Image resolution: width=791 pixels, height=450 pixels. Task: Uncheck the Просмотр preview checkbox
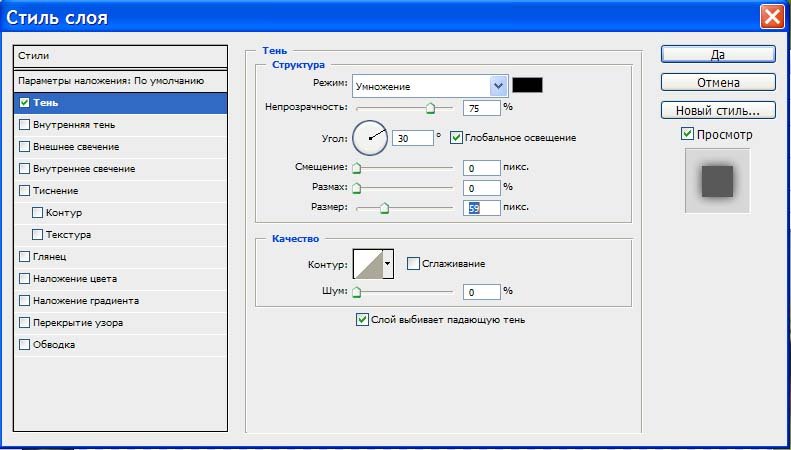click(x=687, y=134)
